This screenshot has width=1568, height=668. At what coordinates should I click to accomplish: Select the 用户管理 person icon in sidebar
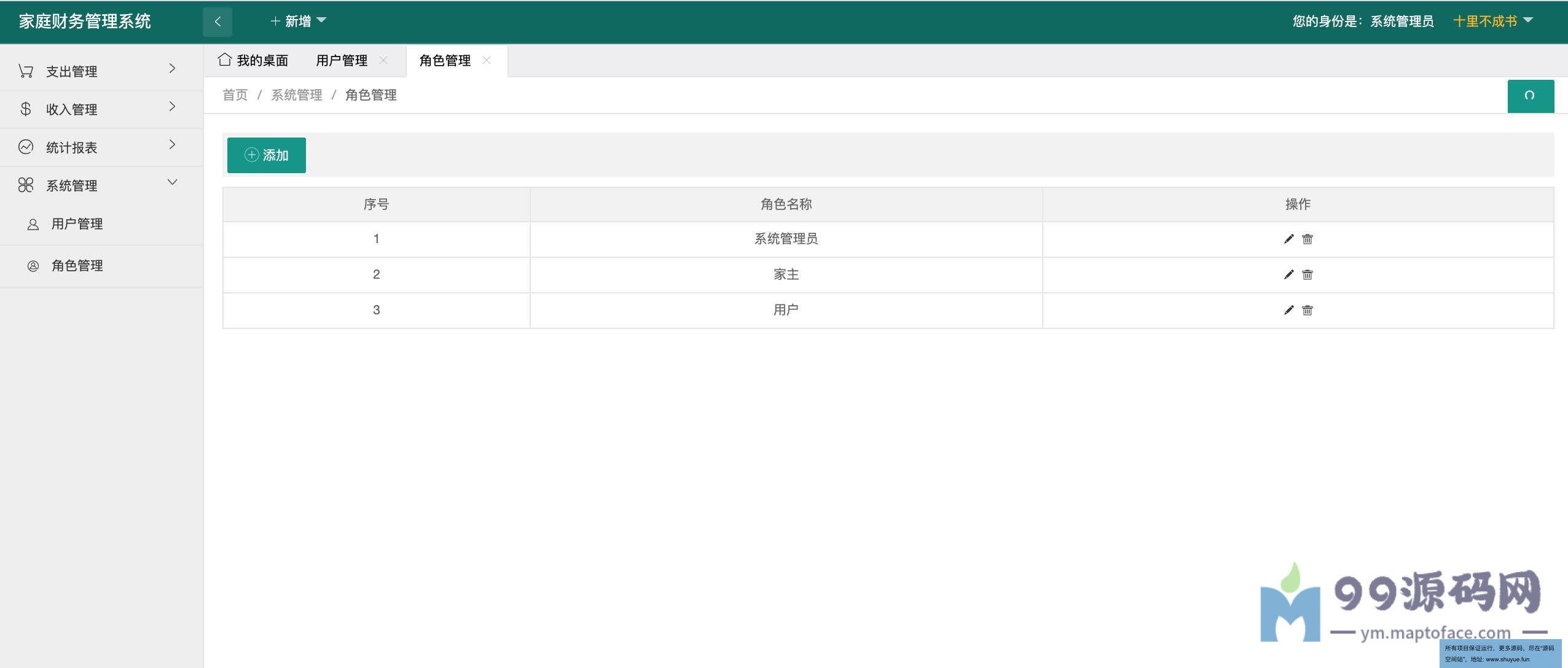32,223
